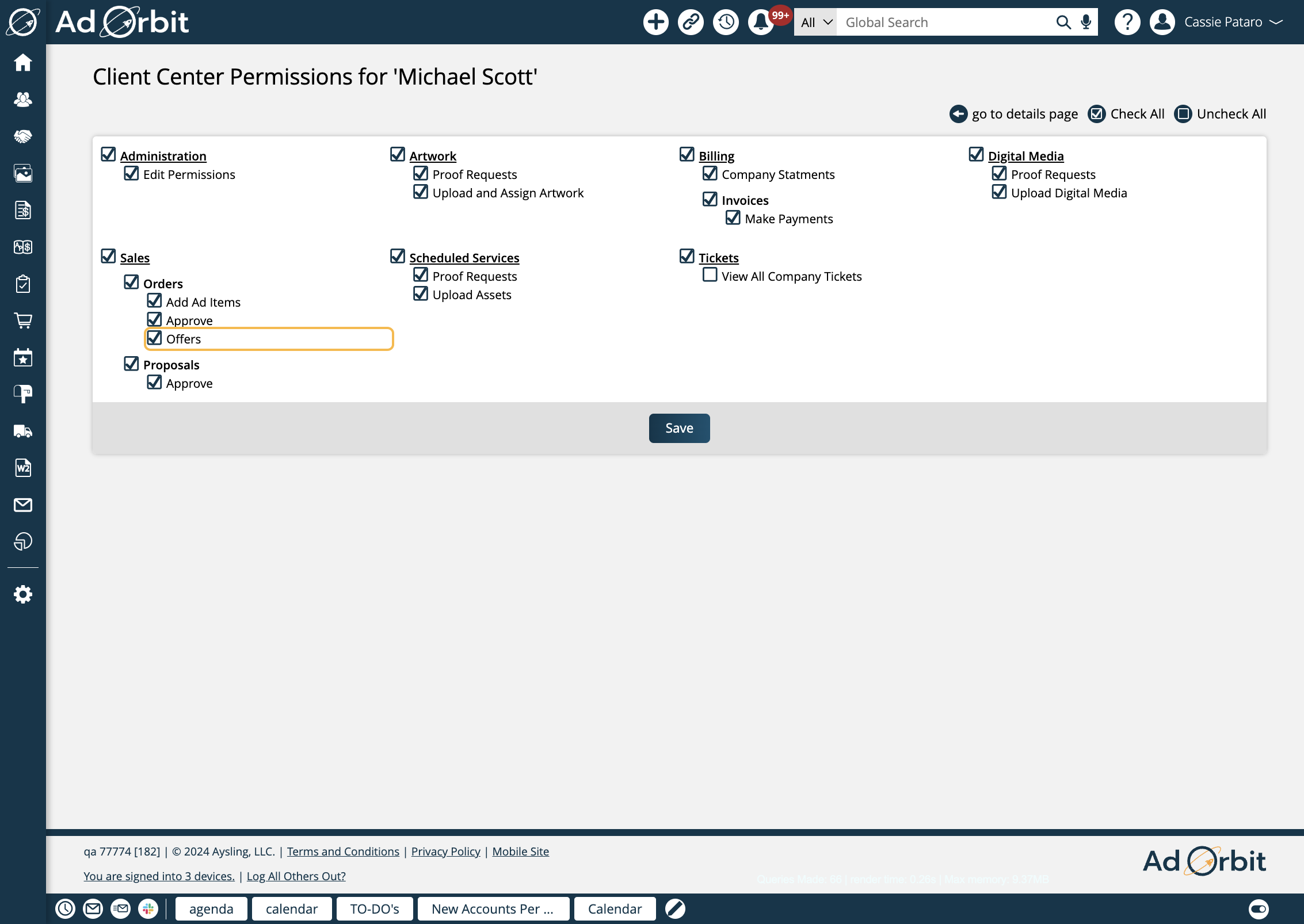
Task: Open the Home icon in sidebar
Action: coord(23,62)
